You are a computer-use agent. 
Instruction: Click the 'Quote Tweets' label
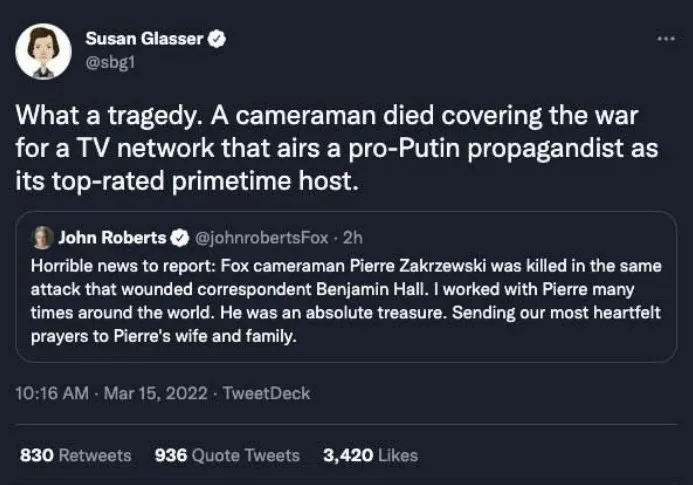[x=245, y=455]
